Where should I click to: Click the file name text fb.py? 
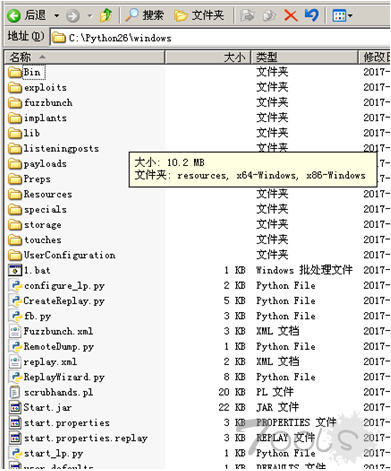pyautogui.click(x=37, y=316)
